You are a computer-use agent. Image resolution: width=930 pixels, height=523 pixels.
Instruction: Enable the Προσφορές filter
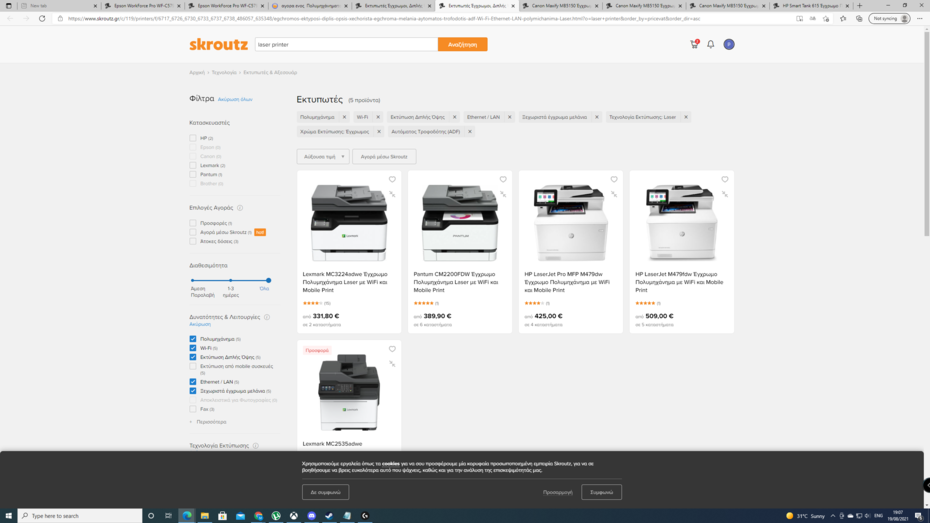(x=193, y=223)
